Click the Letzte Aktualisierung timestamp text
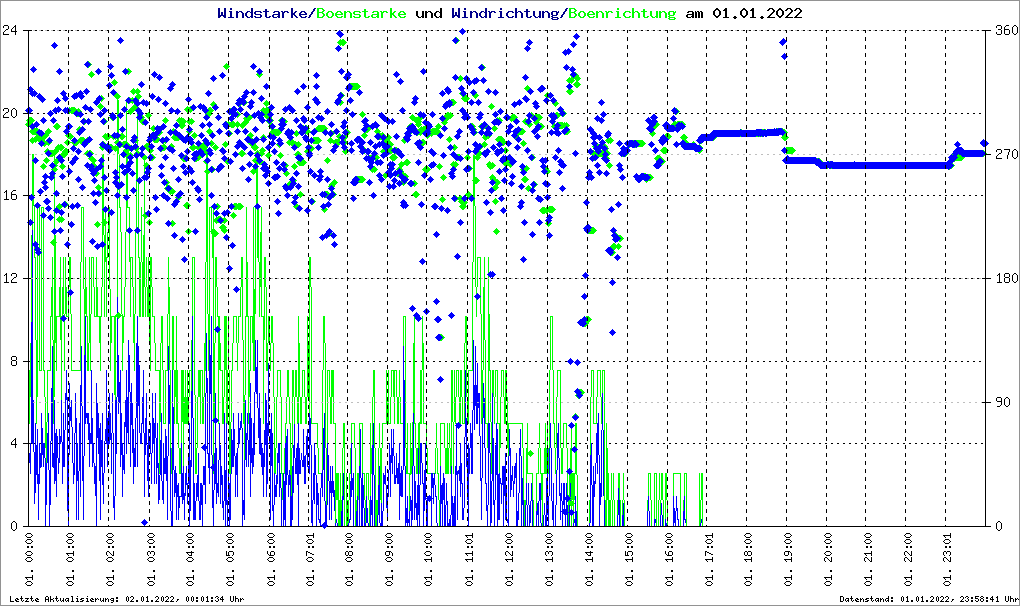Screen dimensions: 1020x606 pos(126,599)
